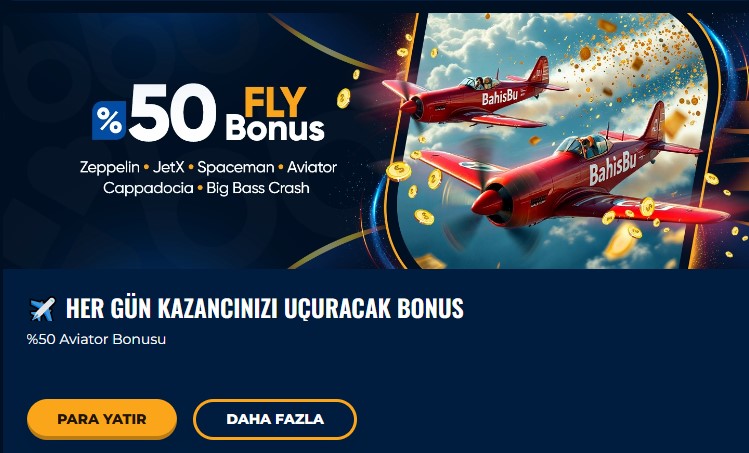Click the airplane emoji beside the headline
Image resolution: width=749 pixels, height=453 pixels.
point(43,309)
